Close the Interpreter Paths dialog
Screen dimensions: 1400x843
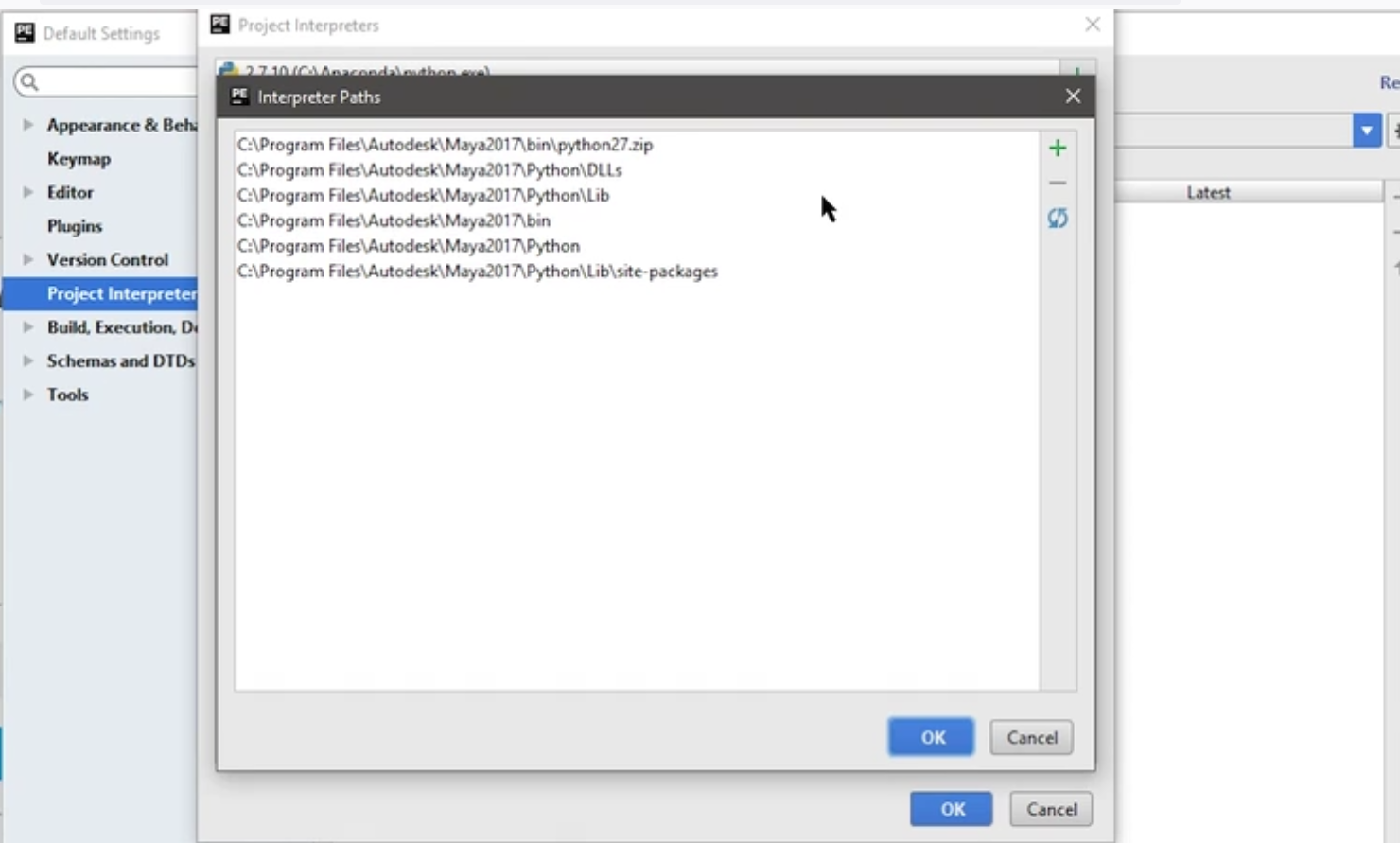click(x=1073, y=97)
